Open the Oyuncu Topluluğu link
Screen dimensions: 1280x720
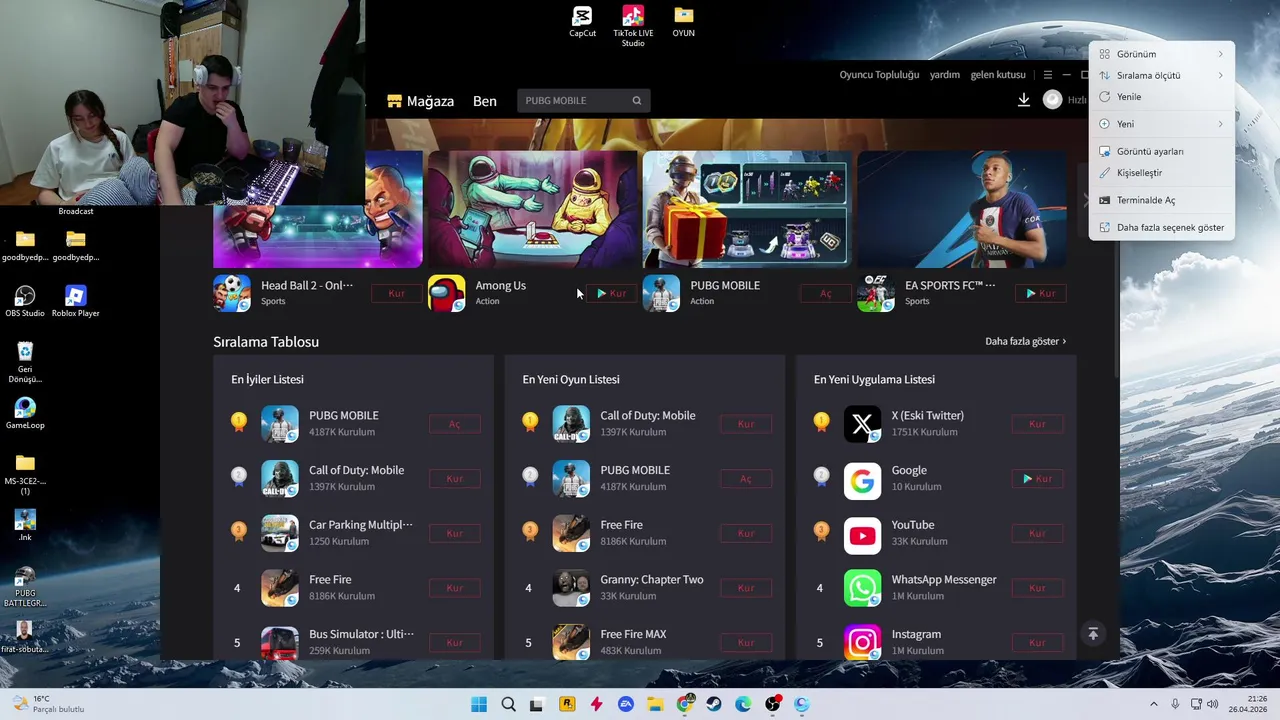879,75
